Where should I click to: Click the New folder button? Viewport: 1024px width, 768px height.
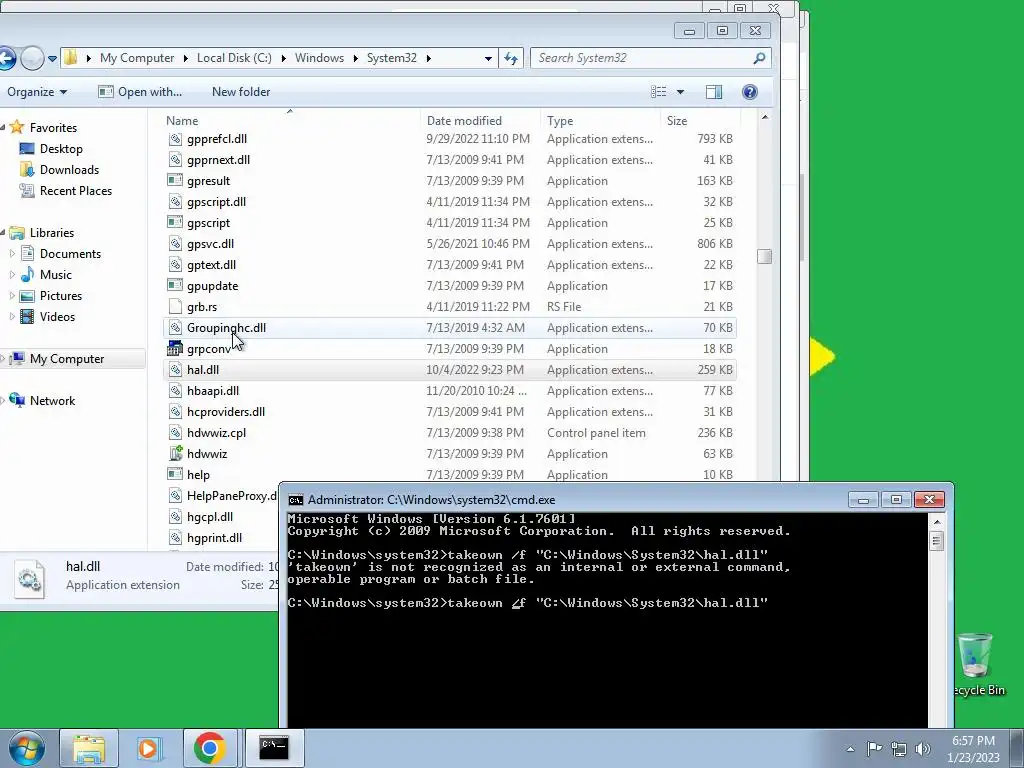[x=241, y=92]
